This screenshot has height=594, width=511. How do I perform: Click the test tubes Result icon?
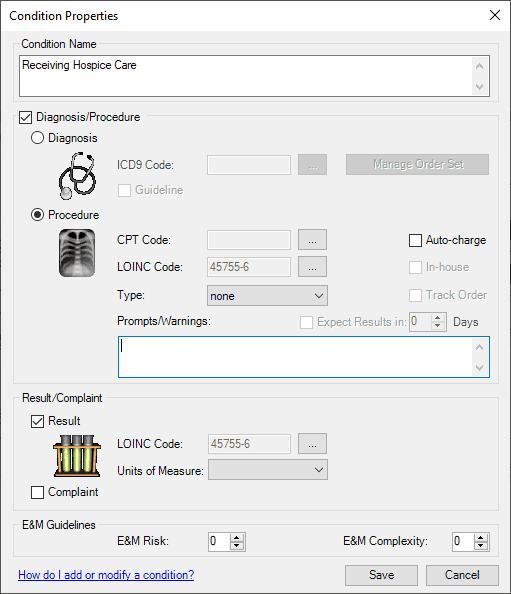(x=77, y=456)
